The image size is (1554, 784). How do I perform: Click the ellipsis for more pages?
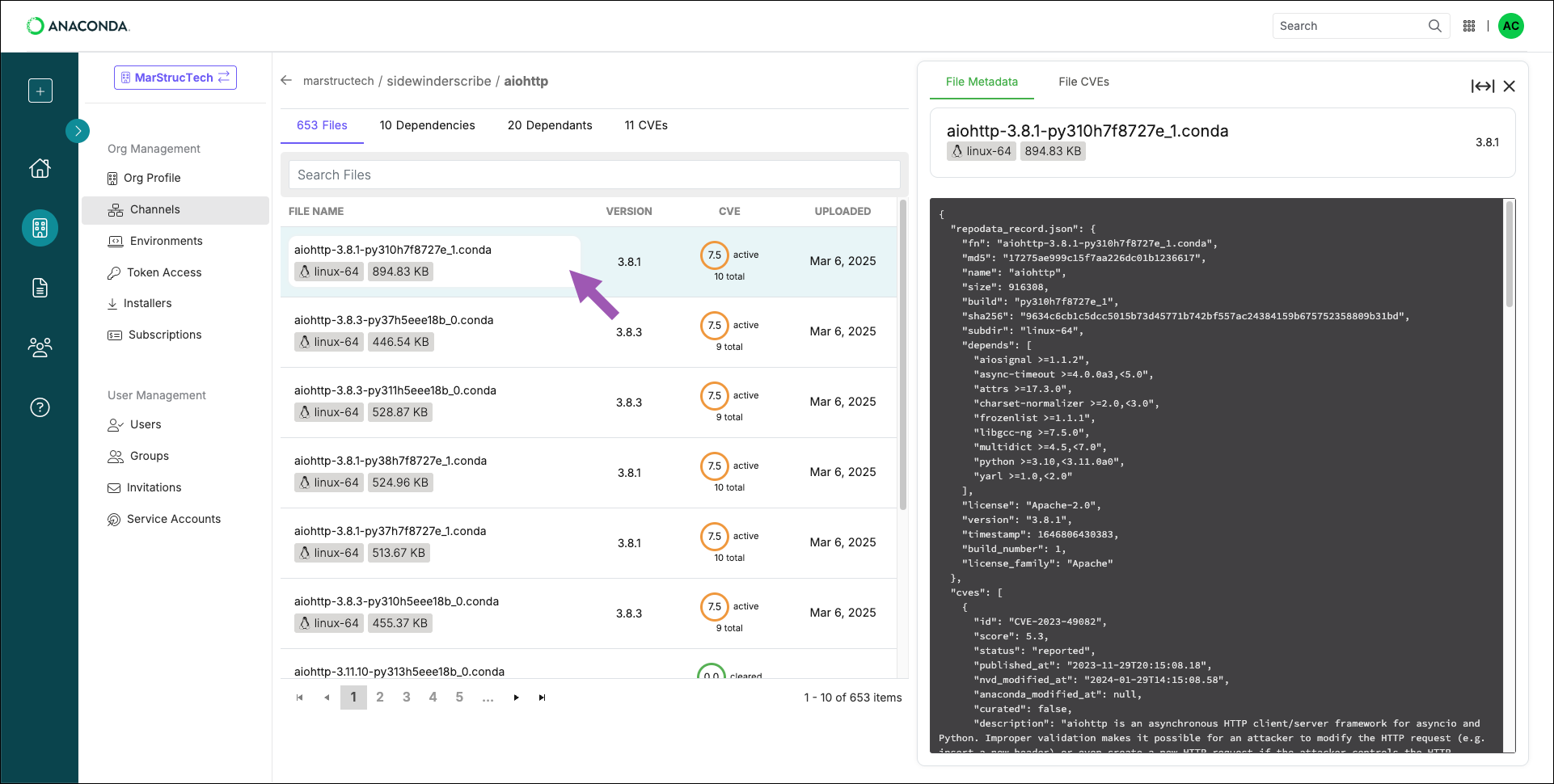pos(488,698)
